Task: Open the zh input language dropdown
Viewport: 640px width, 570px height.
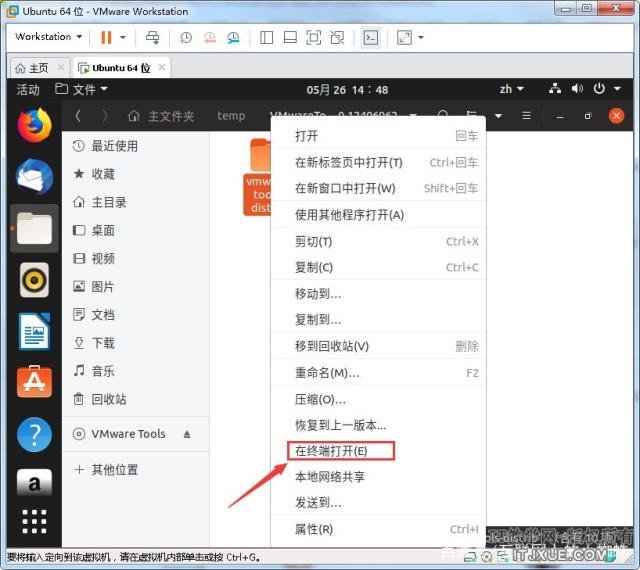Action: (x=512, y=89)
